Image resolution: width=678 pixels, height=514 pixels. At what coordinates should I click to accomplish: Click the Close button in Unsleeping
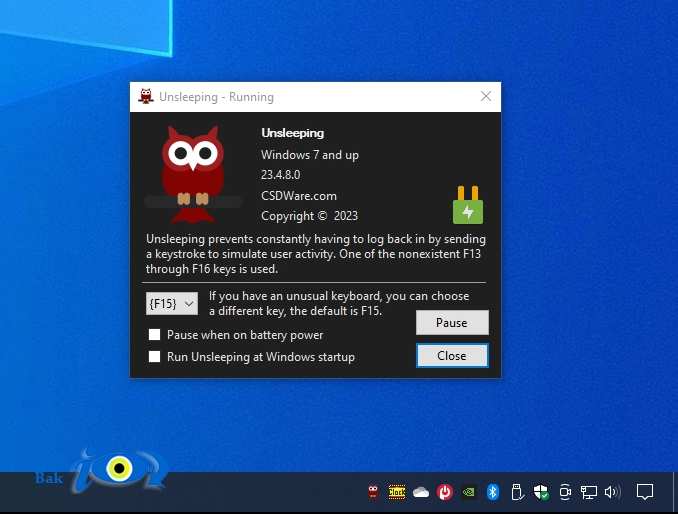coord(452,356)
